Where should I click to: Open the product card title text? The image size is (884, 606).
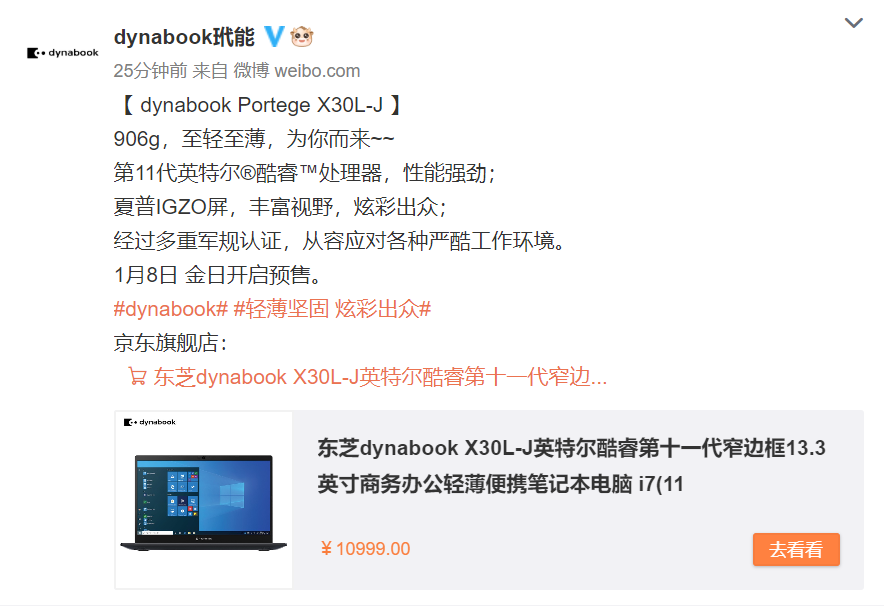pyautogui.click(x=571, y=466)
